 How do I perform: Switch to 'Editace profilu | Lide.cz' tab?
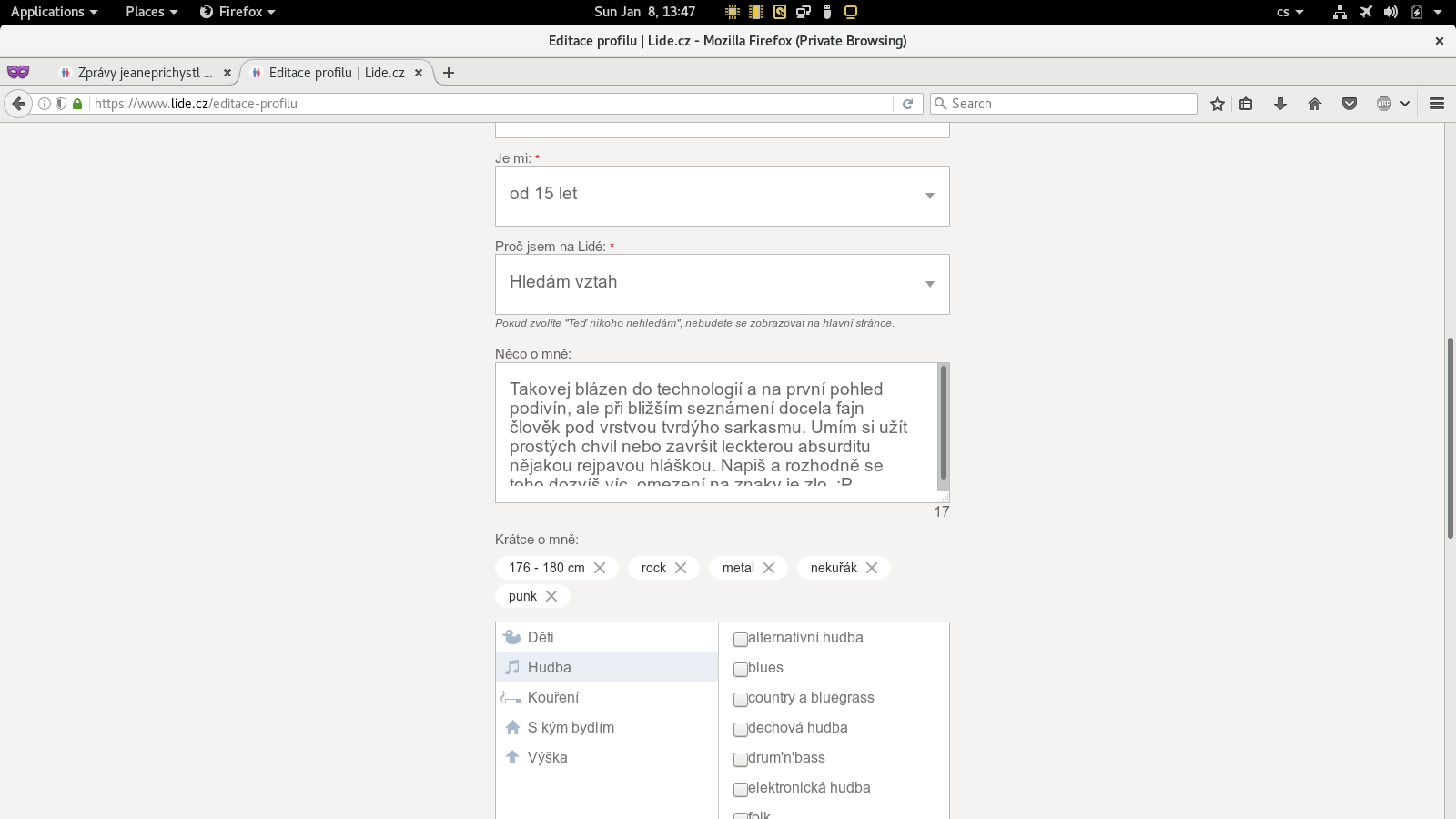(337, 73)
